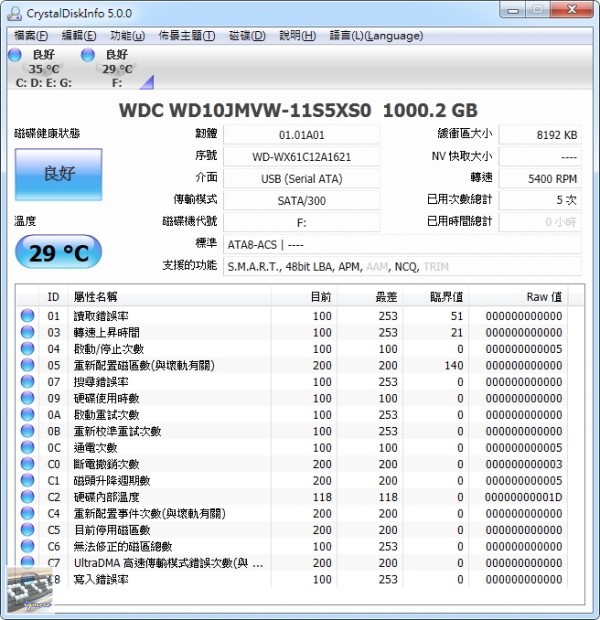Viewport: 600px width, 620px height.
Task: Click the transfer mode field SATA/300
Action: click(301, 201)
